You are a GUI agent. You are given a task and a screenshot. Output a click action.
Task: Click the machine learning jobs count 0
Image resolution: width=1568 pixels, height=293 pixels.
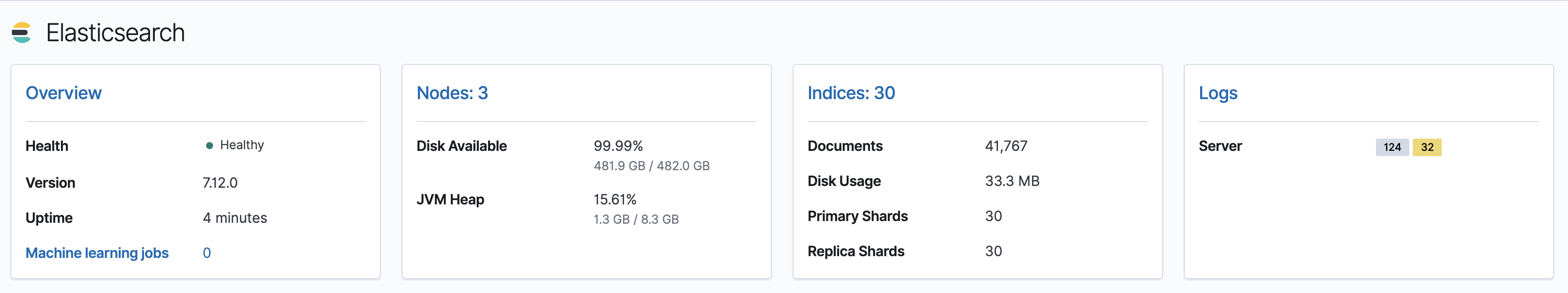coord(207,253)
